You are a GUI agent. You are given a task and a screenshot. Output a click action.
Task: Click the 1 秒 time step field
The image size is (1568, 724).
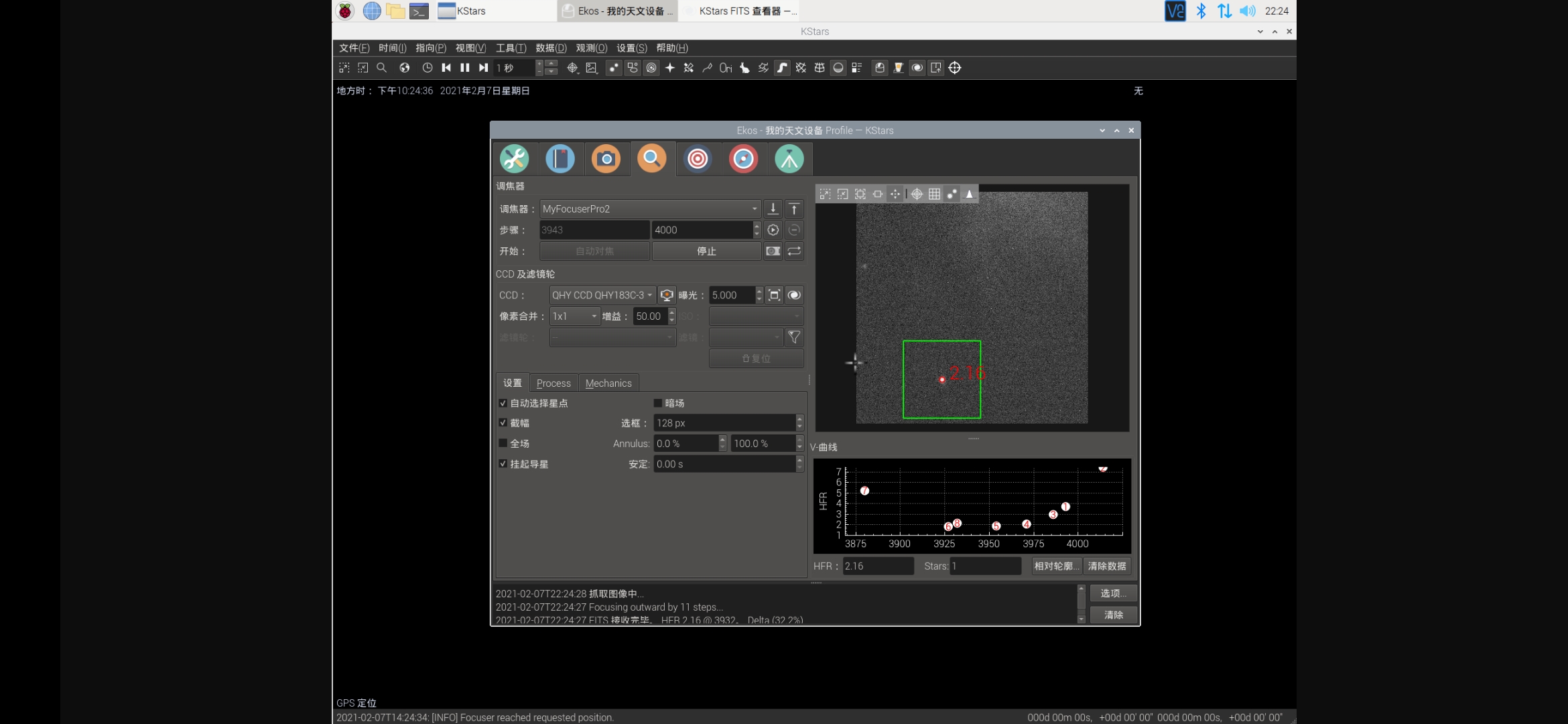(515, 68)
